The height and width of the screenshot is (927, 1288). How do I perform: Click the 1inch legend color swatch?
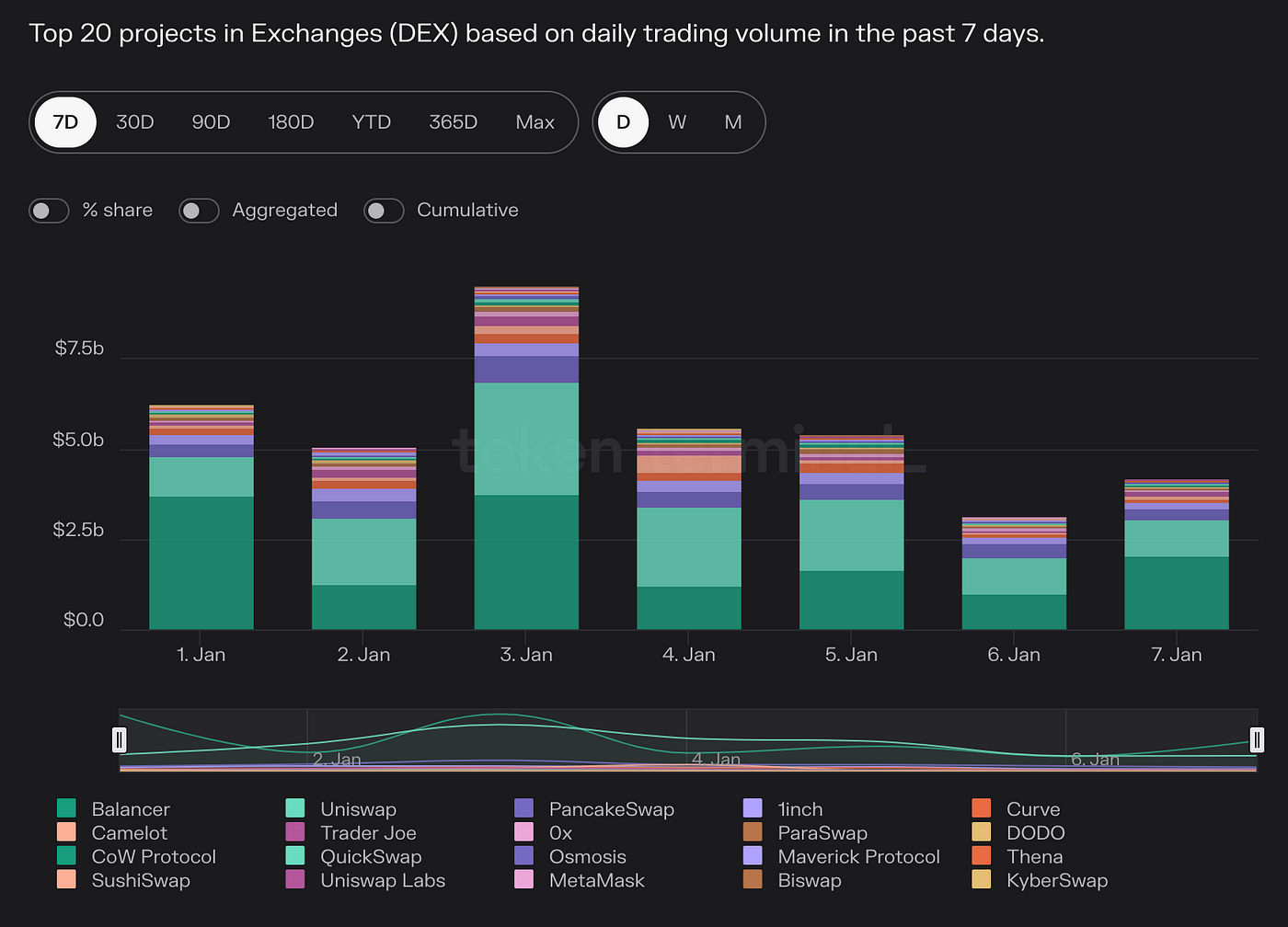tap(753, 808)
